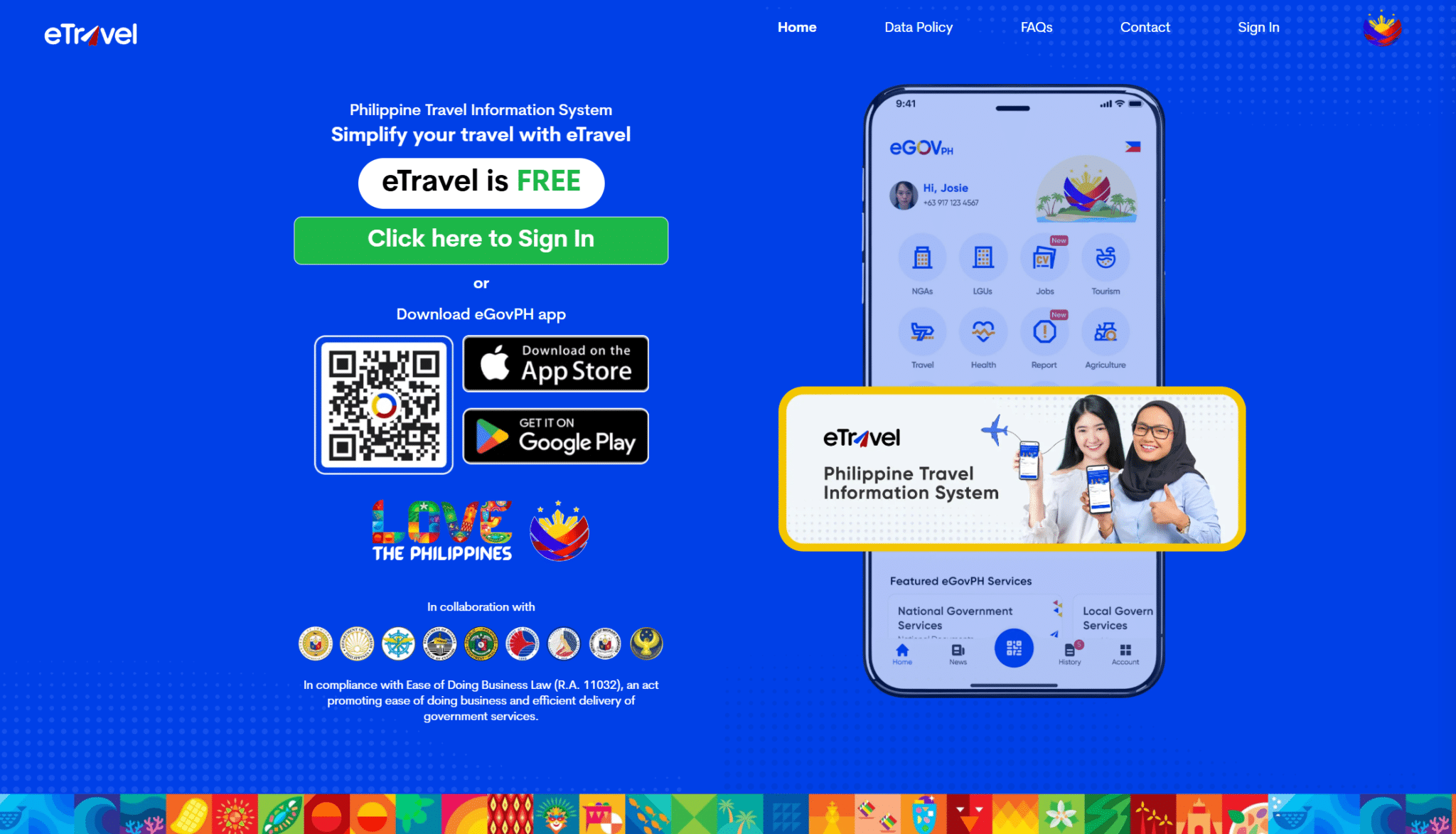Click the Sign In link in navbar
This screenshot has height=834, width=1456.
(1257, 28)
